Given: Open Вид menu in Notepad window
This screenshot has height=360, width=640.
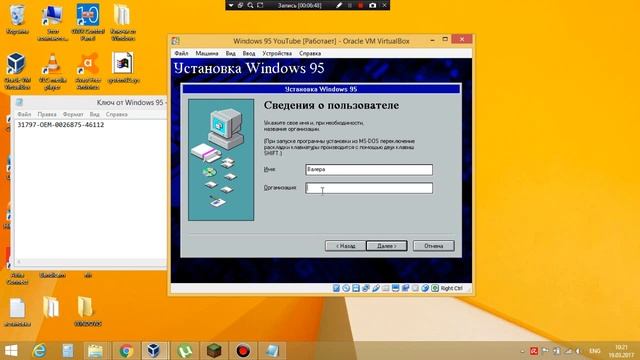Looking at the screenshot, I should [x=95, y=115].
